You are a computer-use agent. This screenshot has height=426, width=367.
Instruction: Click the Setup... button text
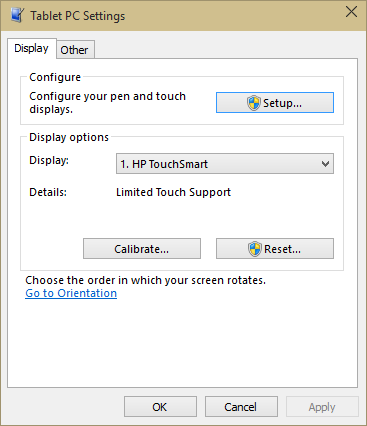coord(282,103)
